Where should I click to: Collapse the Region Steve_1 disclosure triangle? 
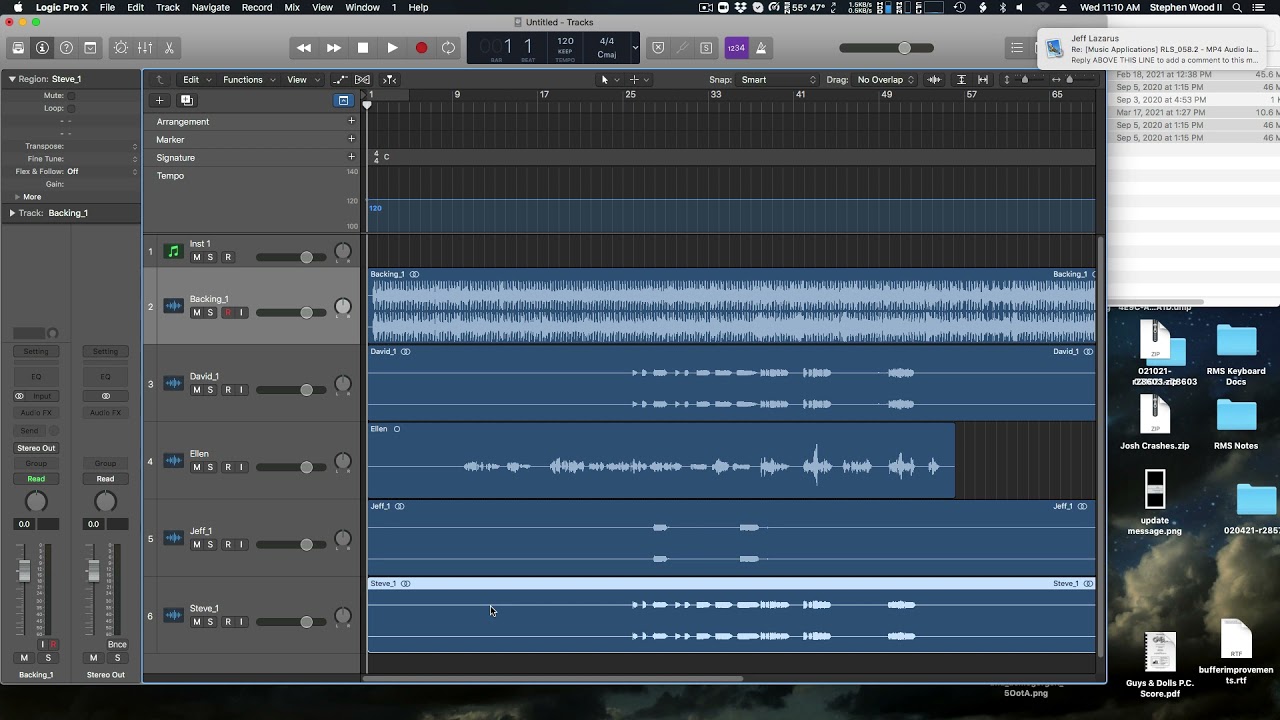click(12, 79)
